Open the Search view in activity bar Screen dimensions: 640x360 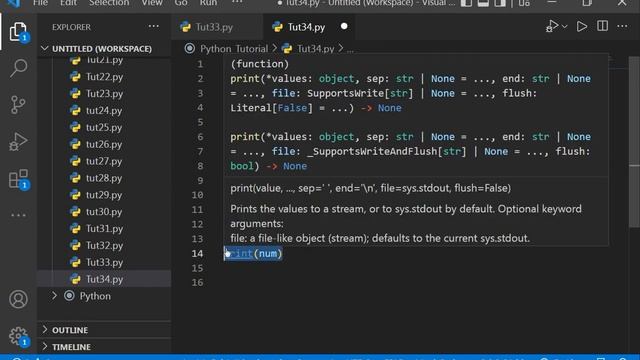point(18,68)
